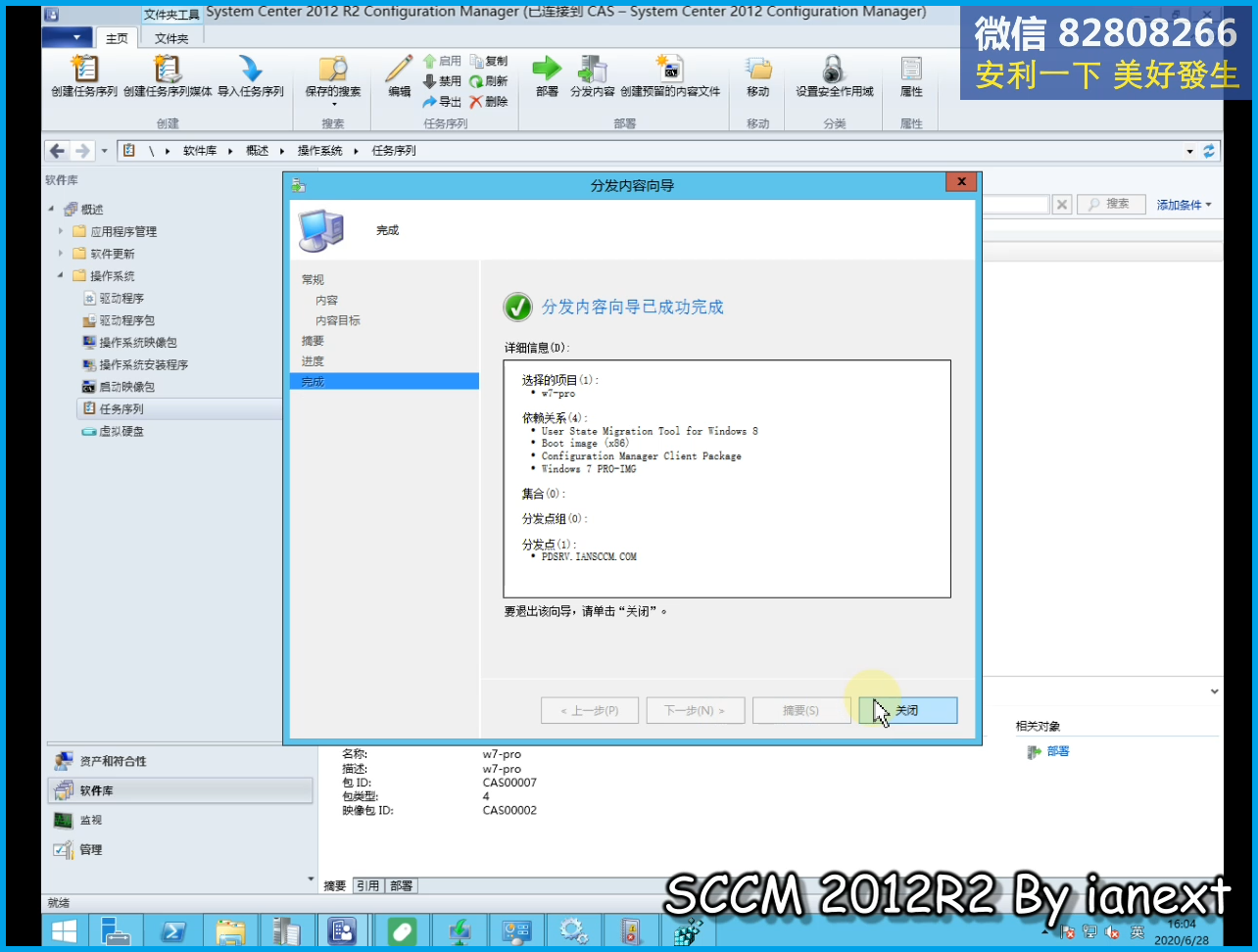1258x952 pixels.
Task: Click the 设置安全作用域 lock icon
Action: click(x=834, y=69)
